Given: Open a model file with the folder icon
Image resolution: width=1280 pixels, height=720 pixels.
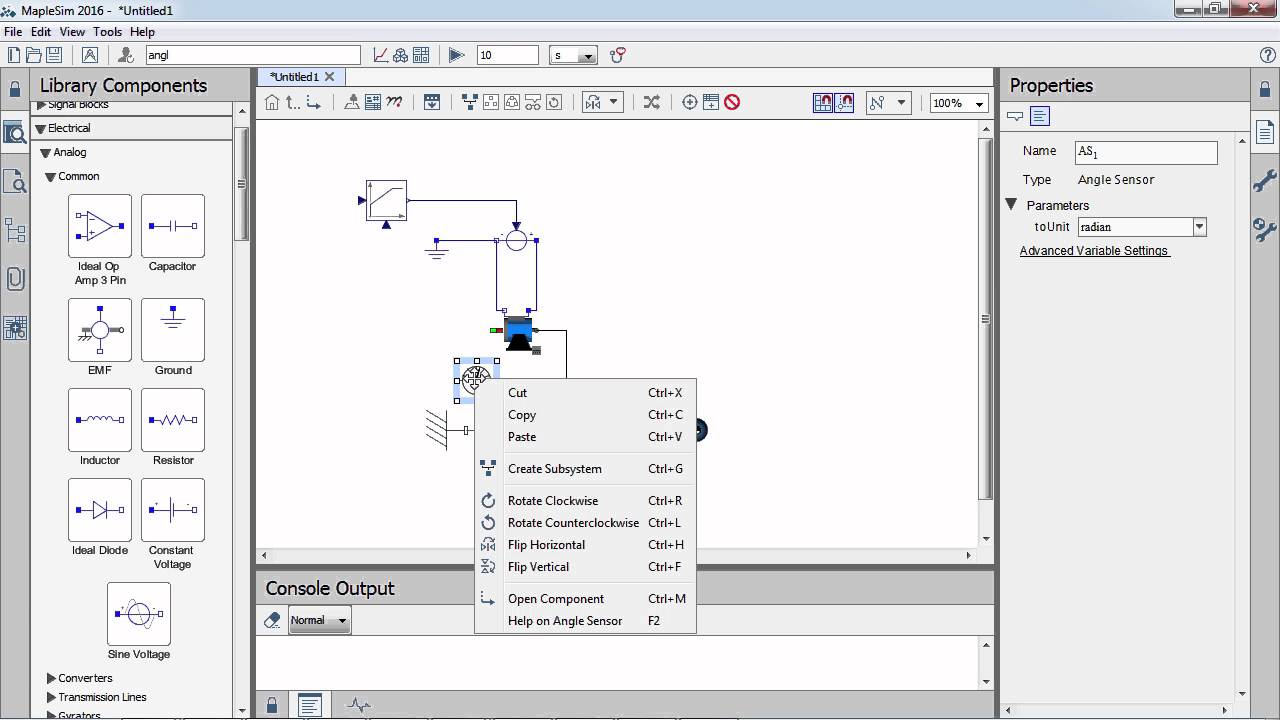Looking at the screenshot, I should (34, 55).
